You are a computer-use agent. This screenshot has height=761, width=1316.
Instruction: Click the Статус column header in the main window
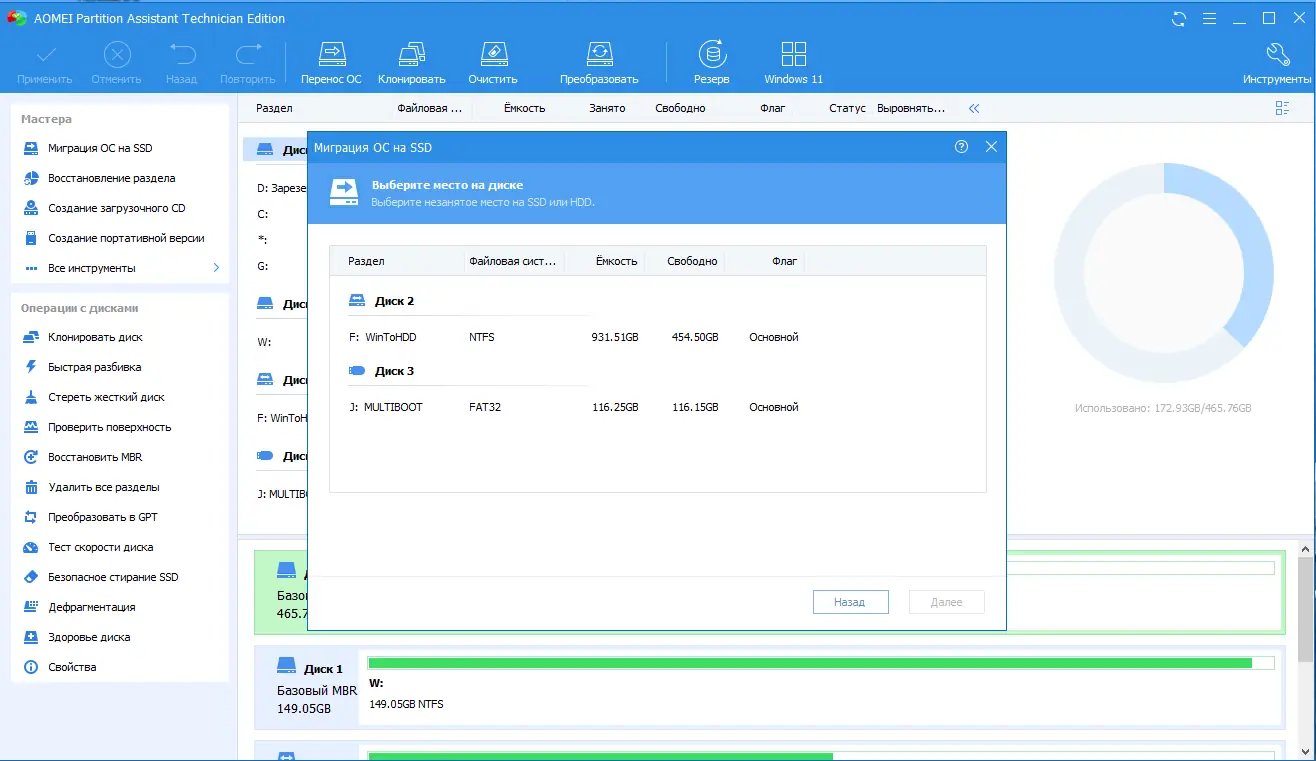tap(847, 108)
